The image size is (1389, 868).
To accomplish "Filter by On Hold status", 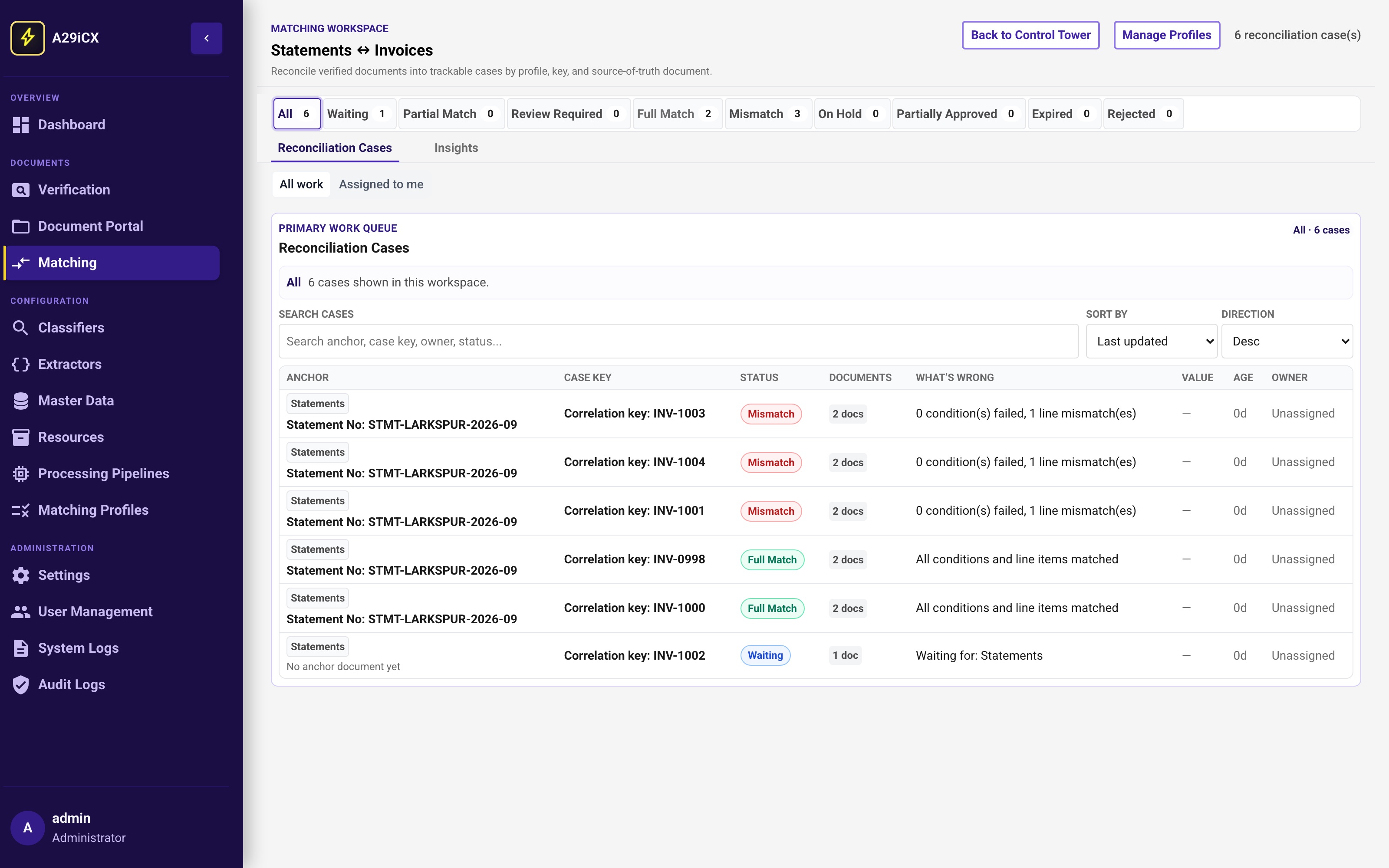I will tap(852, 114).
